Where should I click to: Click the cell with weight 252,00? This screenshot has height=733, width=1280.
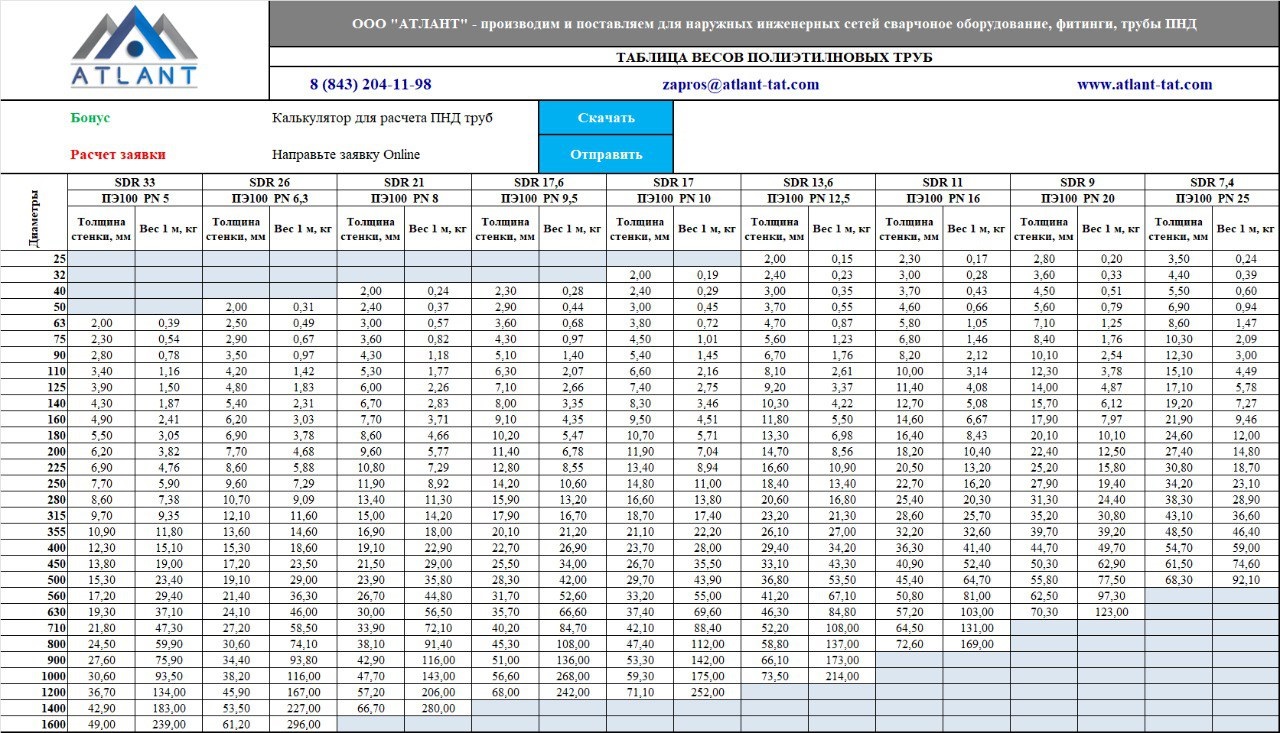pyautogui.click(x=707, y=692)
